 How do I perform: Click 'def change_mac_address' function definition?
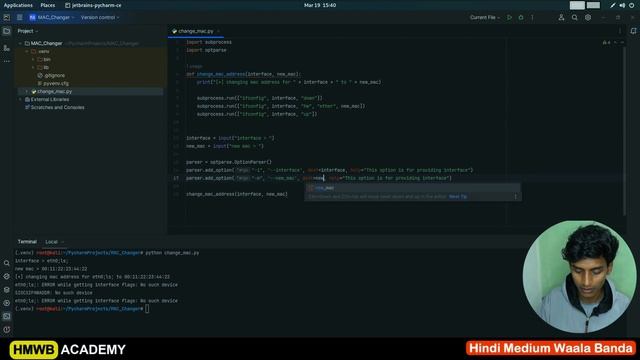click(243, 74)
